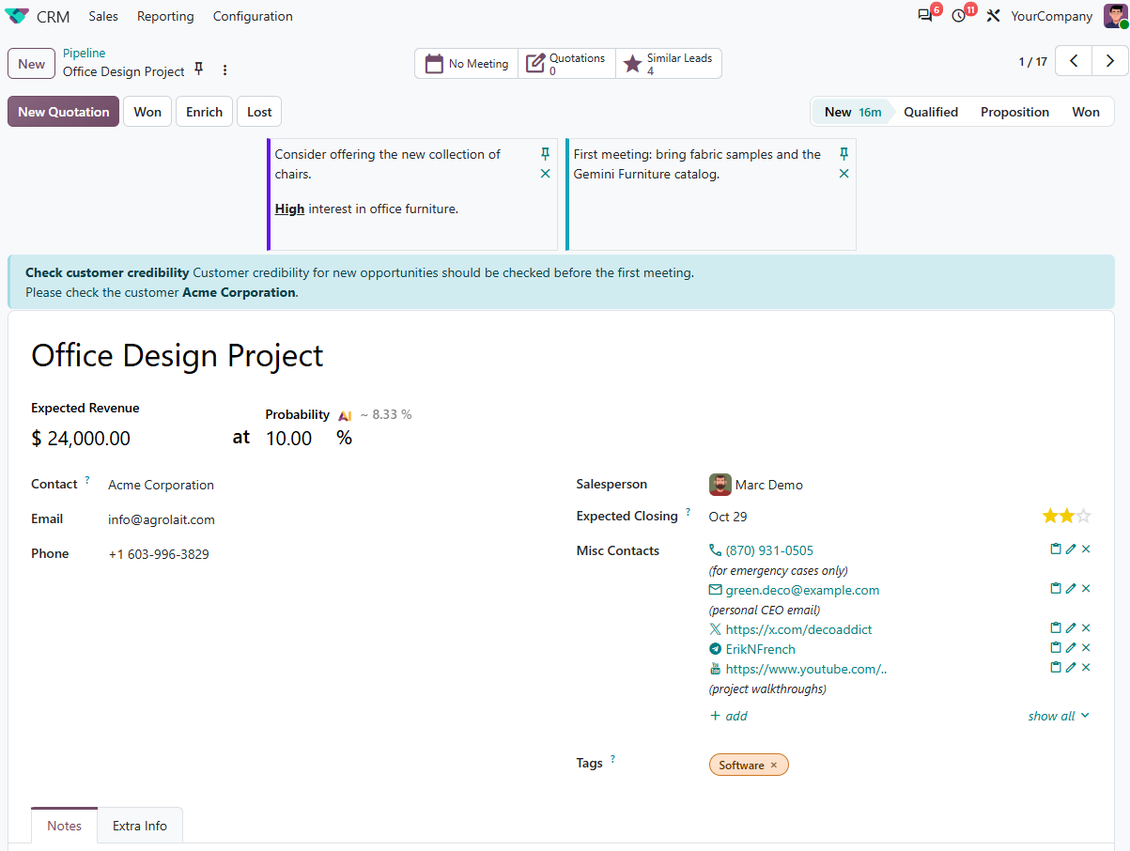This screenshot has height=851, width=1130.
Task: Open the user avatar menu
Action: [x=1115, y=16]
